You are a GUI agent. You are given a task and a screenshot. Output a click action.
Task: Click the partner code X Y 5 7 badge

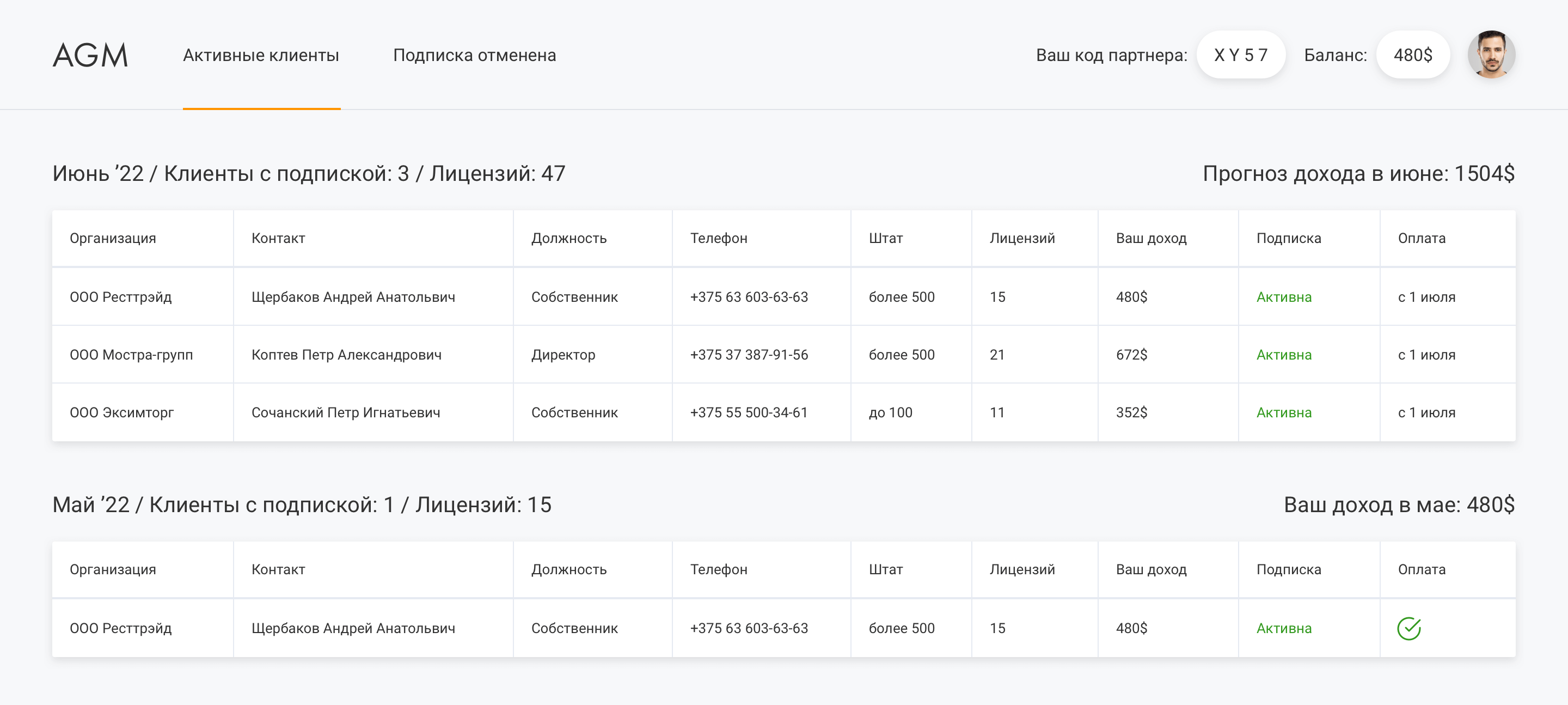(1241, 56)
